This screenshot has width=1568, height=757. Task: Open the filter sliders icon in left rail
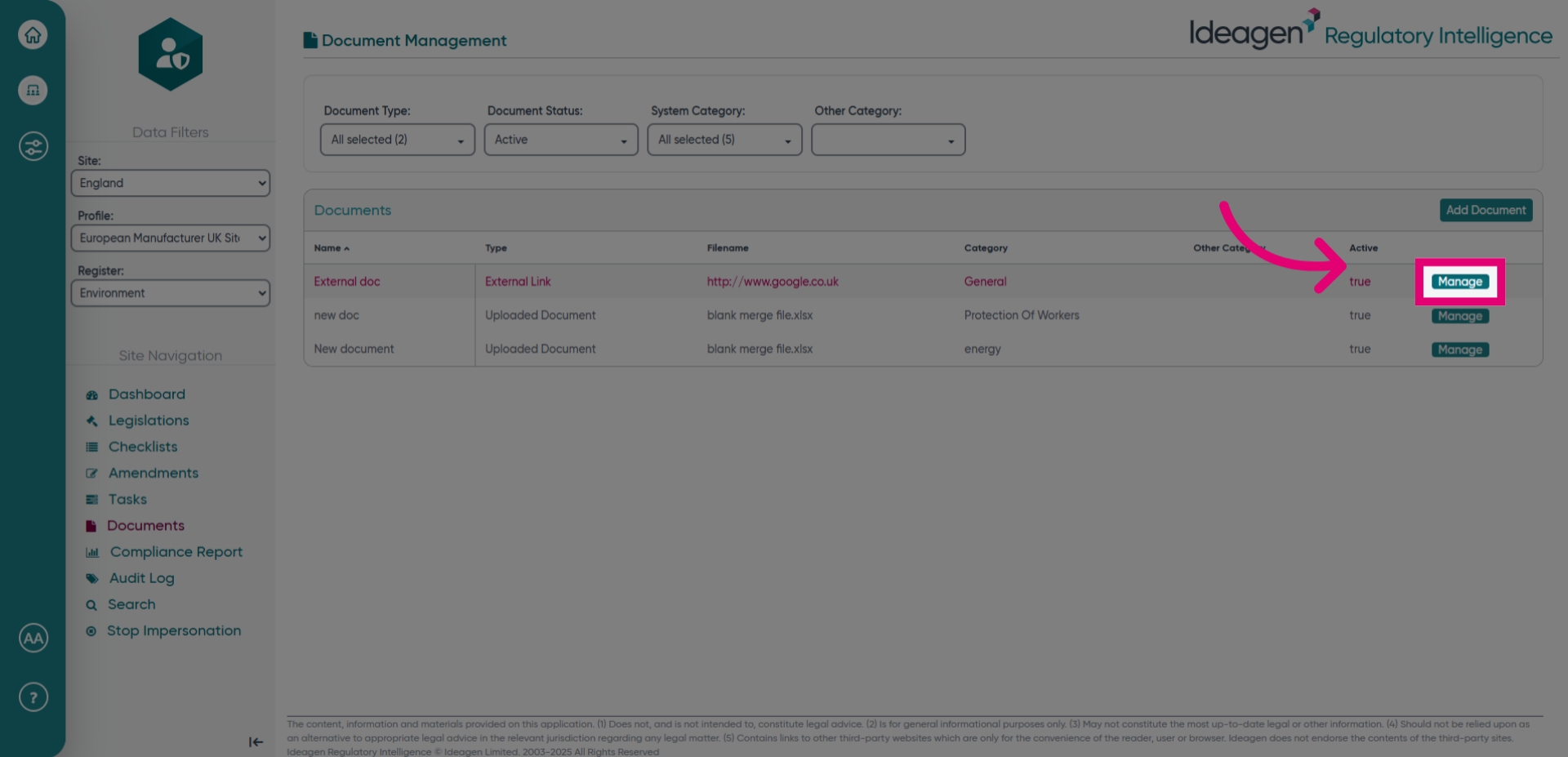click(x=33, y=147)
